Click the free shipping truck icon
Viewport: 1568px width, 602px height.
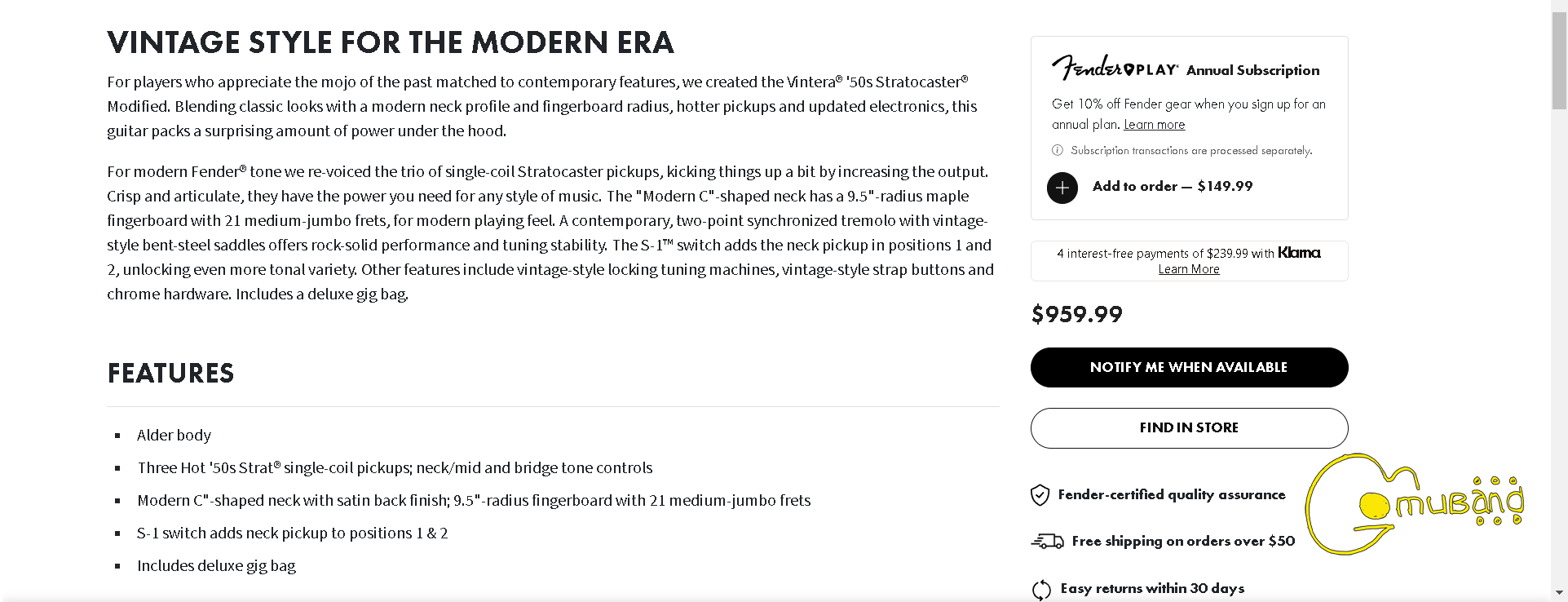point(1047,541)
